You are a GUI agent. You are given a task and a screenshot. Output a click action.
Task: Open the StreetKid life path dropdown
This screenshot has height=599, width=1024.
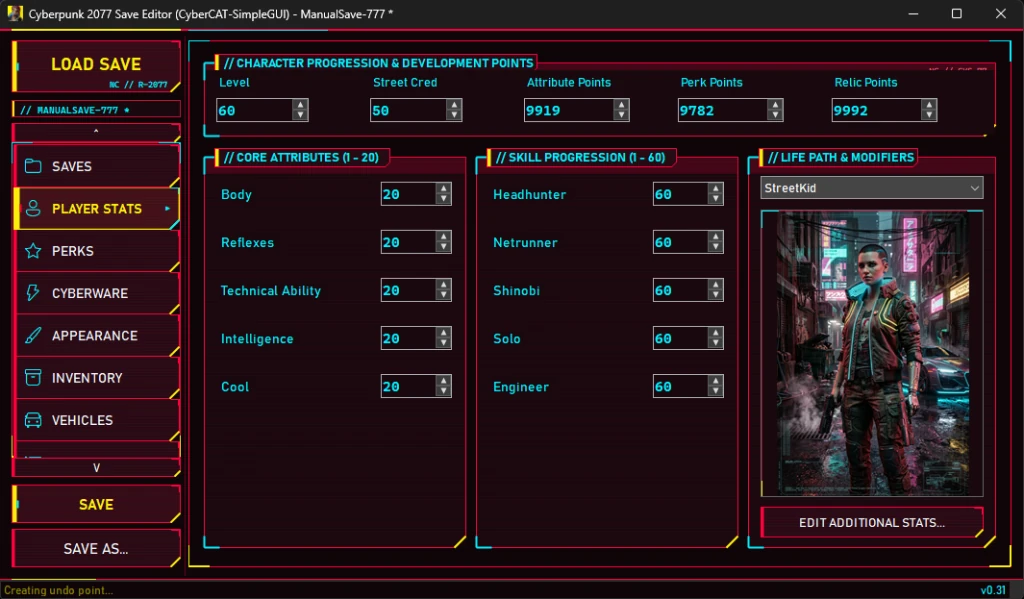pos(872,188)
